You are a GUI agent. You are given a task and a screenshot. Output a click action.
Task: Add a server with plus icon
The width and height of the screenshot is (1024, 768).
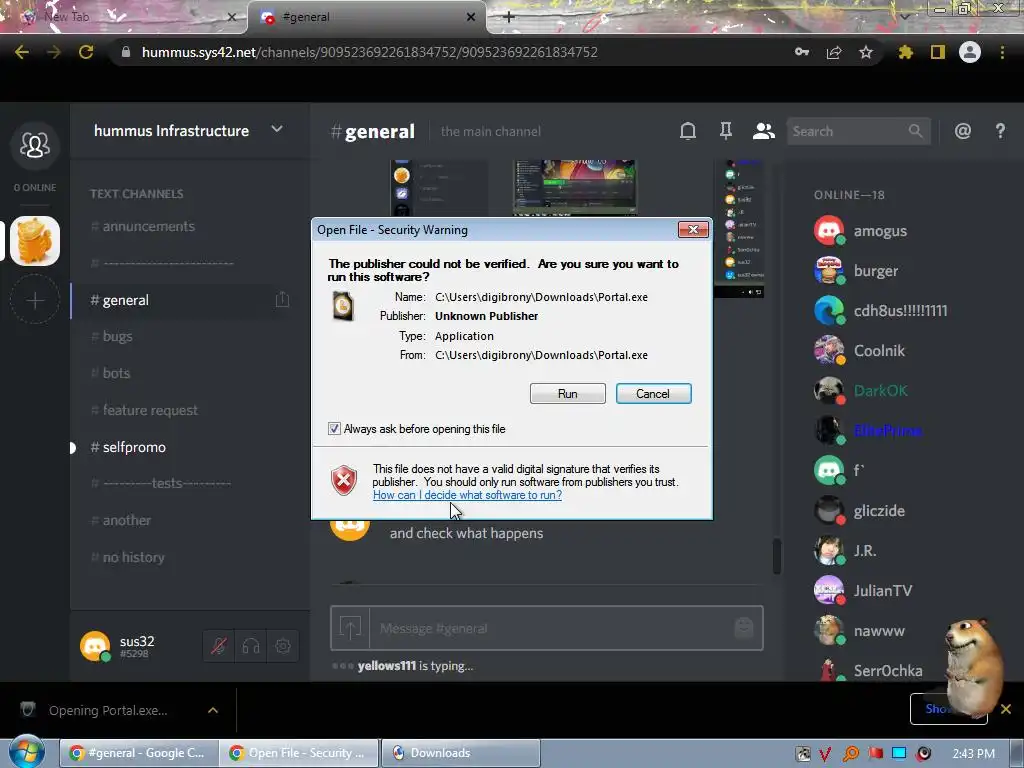(x=35, y=300)
